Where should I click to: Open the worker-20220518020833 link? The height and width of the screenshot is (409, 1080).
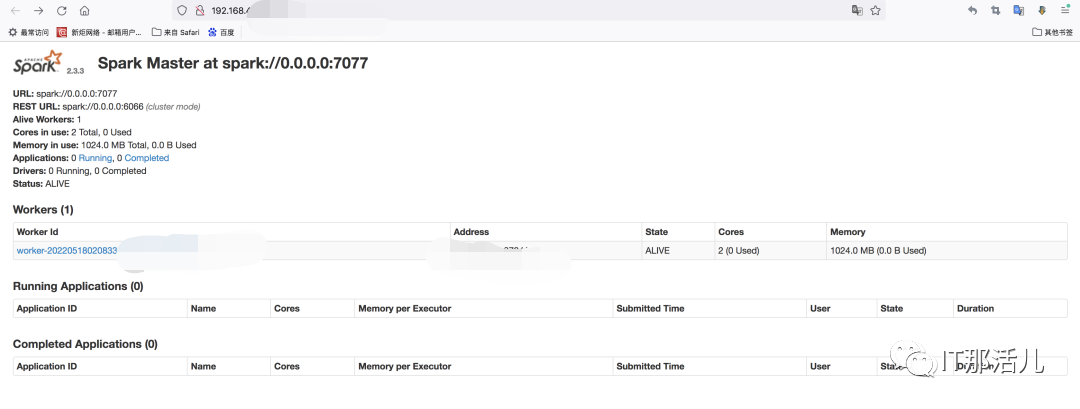click(67, 251)
